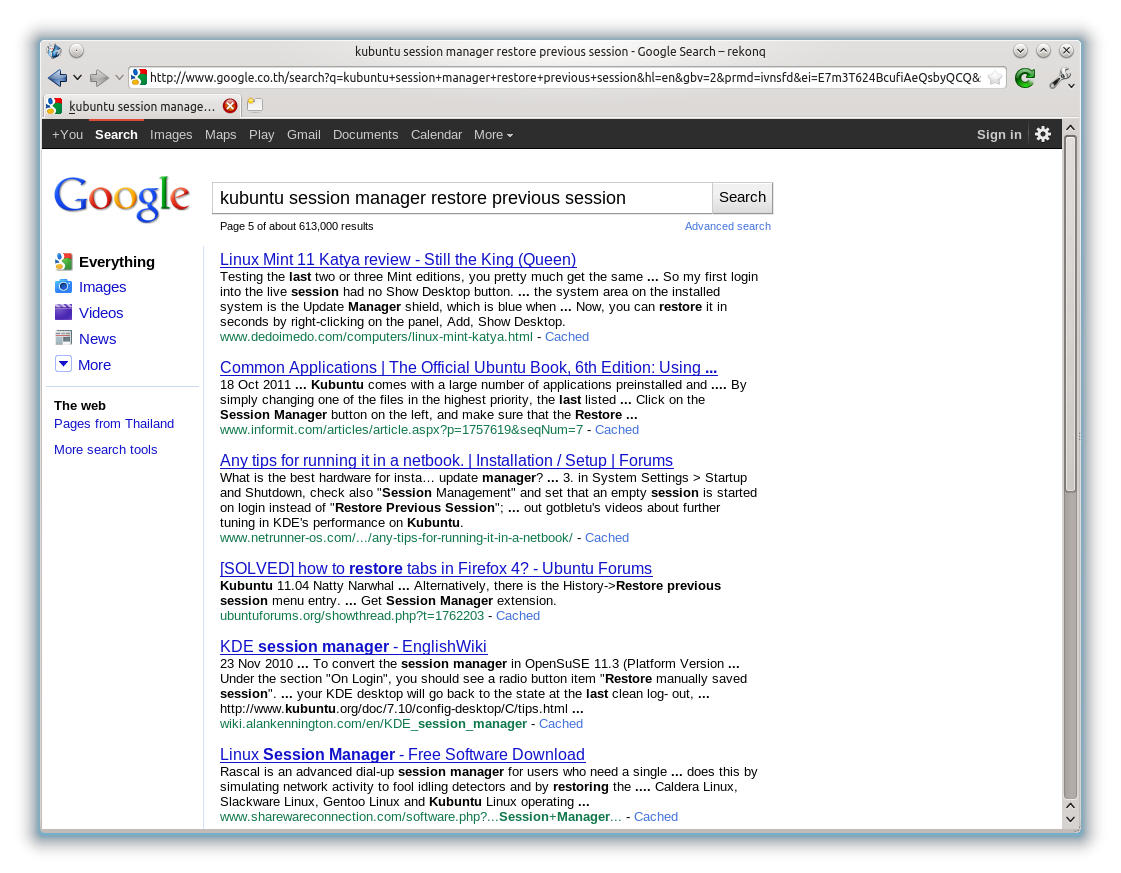Open the rekonq tools wrench icon
The image size is (1121, 873).
(1060, 78)
